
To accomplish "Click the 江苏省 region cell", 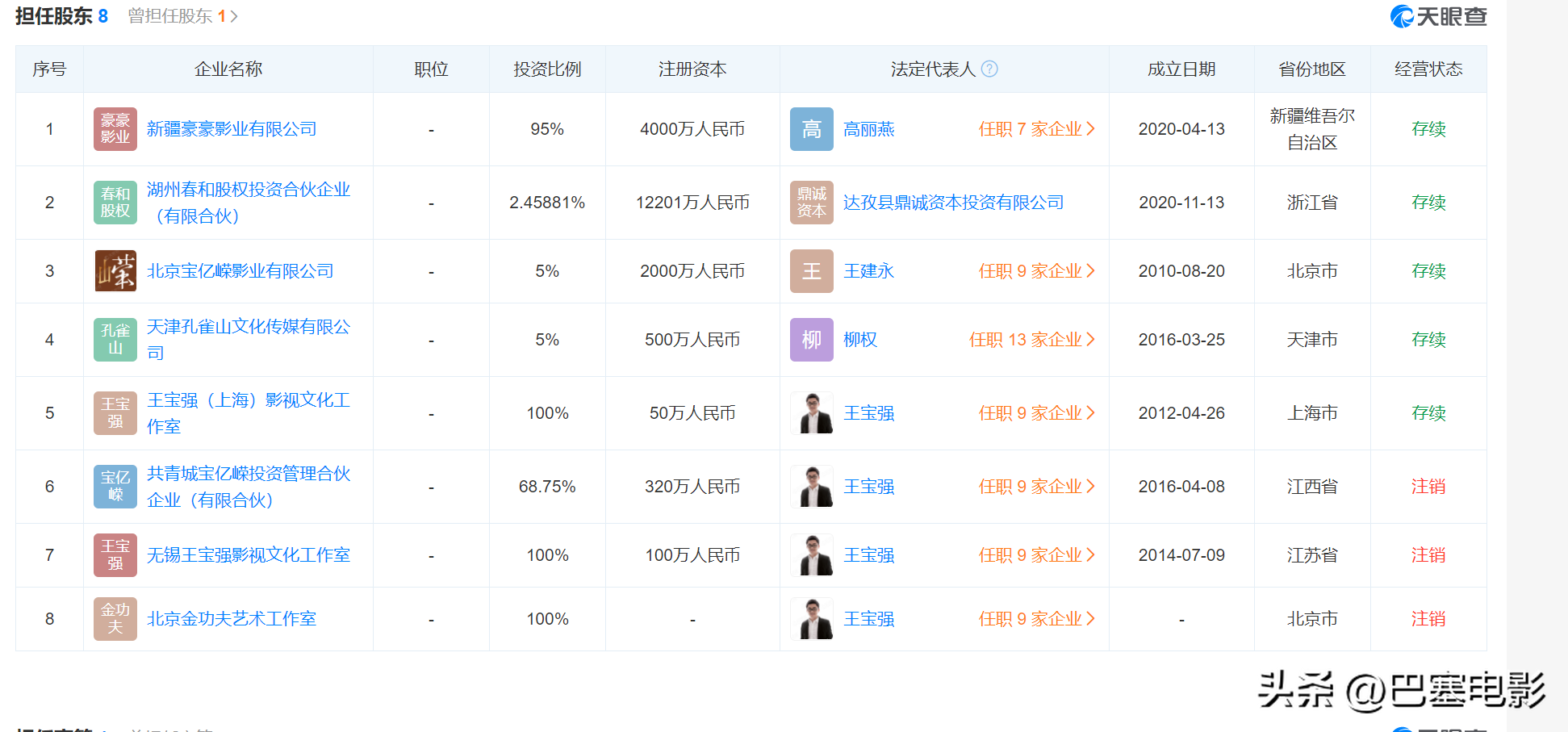I will 1312,555.
